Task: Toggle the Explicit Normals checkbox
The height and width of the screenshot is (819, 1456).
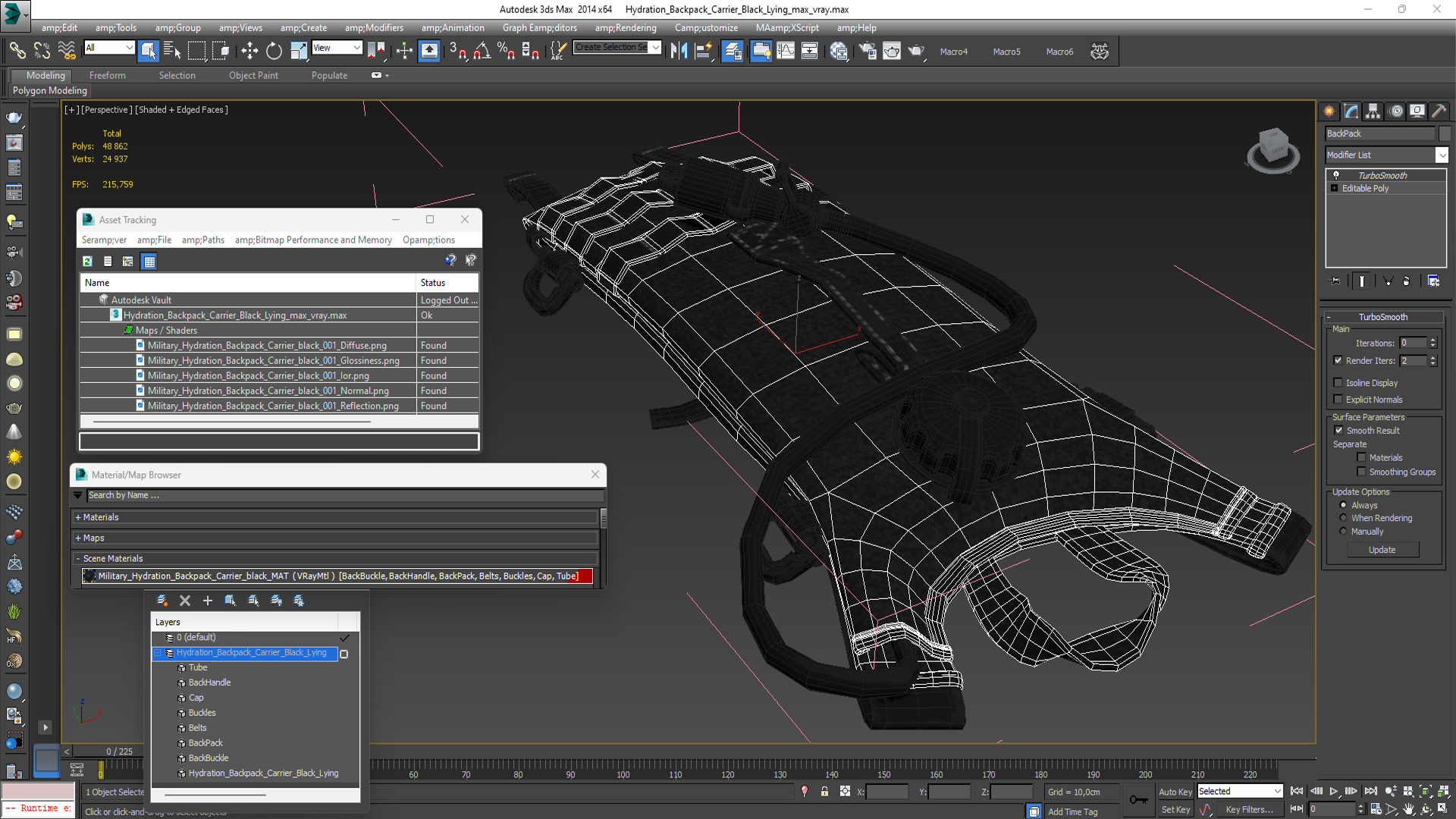Action: click(x=1338, y=399)
